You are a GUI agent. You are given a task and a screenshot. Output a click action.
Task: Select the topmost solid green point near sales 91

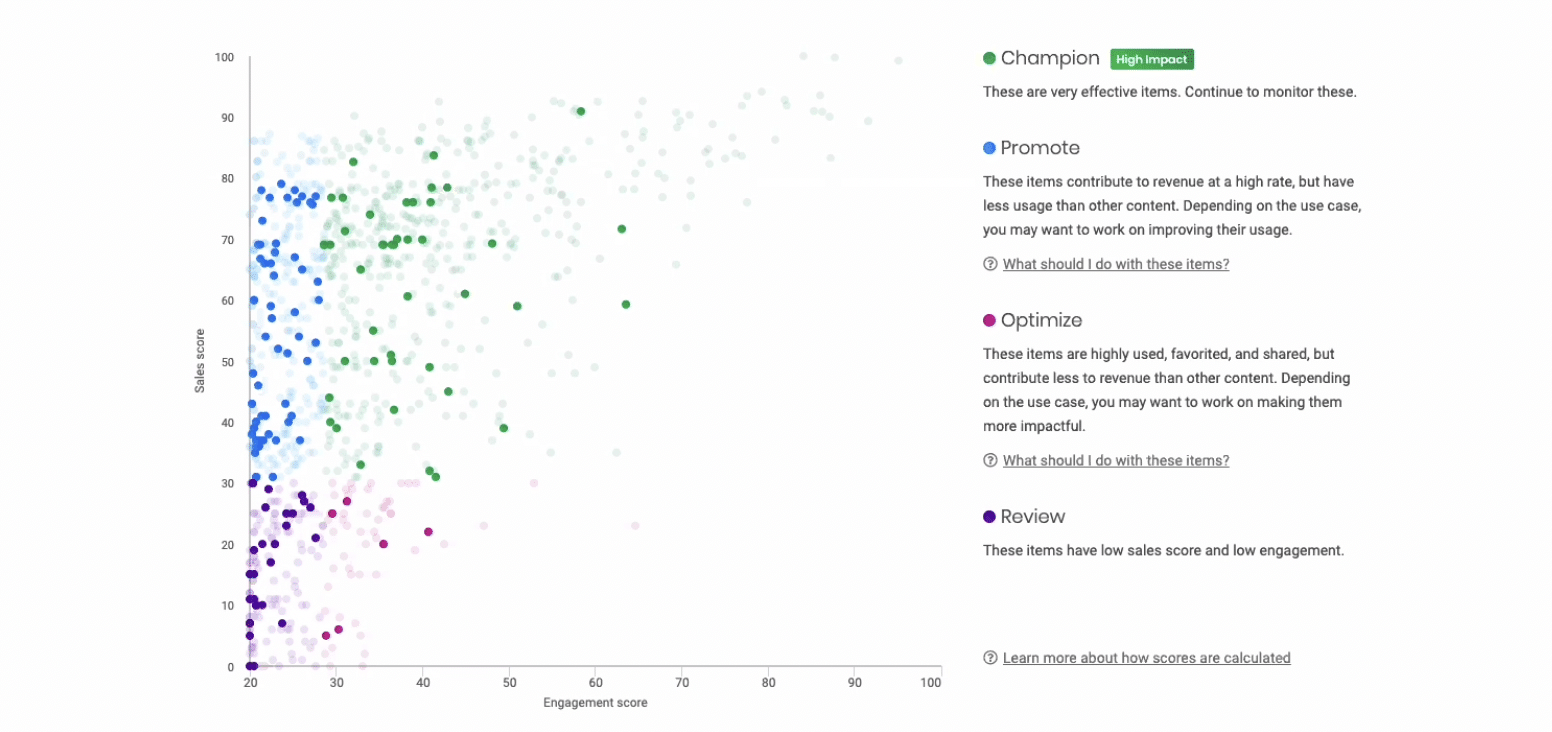coord(580,111)
